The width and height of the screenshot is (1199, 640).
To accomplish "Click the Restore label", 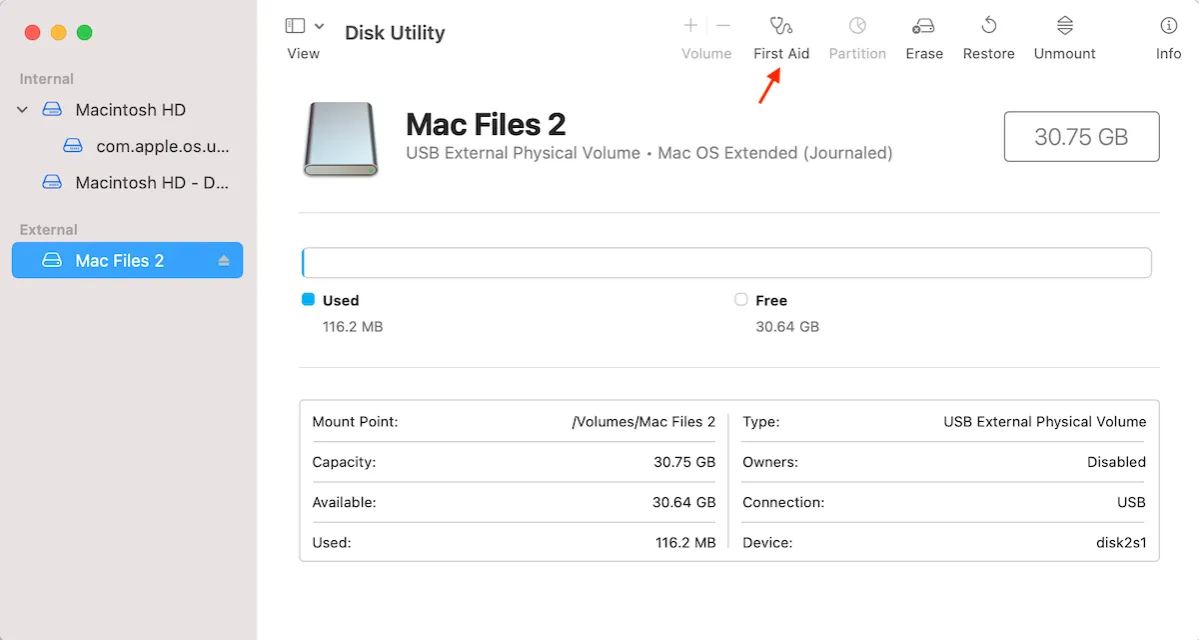I will pos(988,54).
